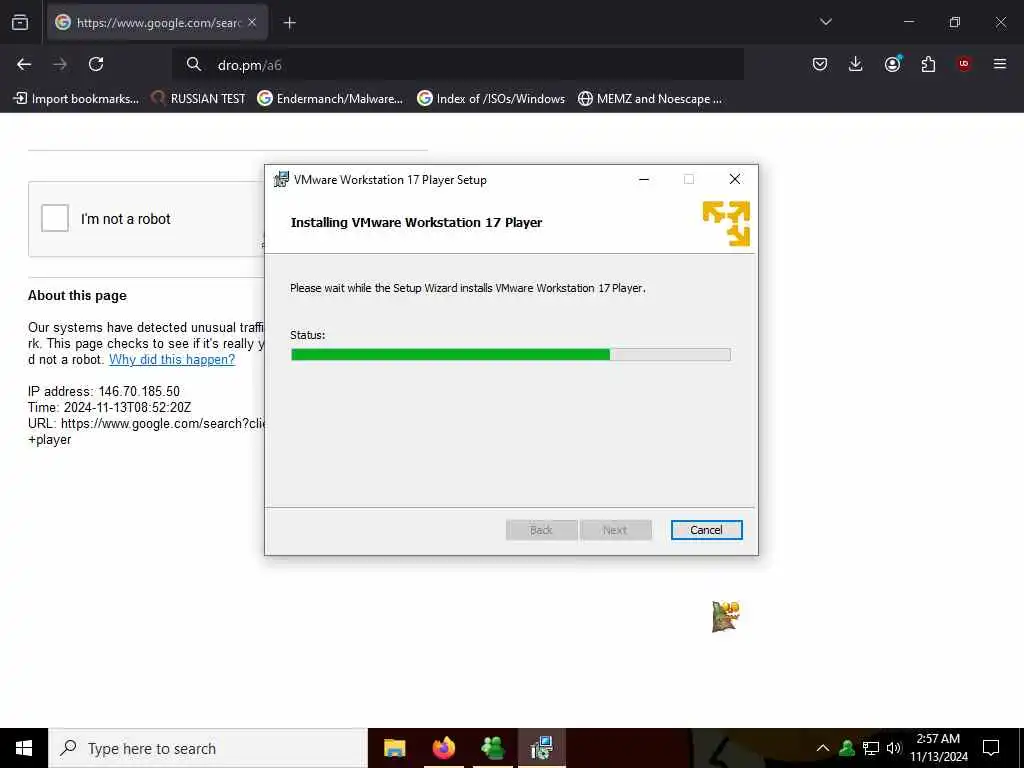Focus the address bar showing dro.pm/a6
This screenshot has height=768, width=1024.
tap(458, 64)
